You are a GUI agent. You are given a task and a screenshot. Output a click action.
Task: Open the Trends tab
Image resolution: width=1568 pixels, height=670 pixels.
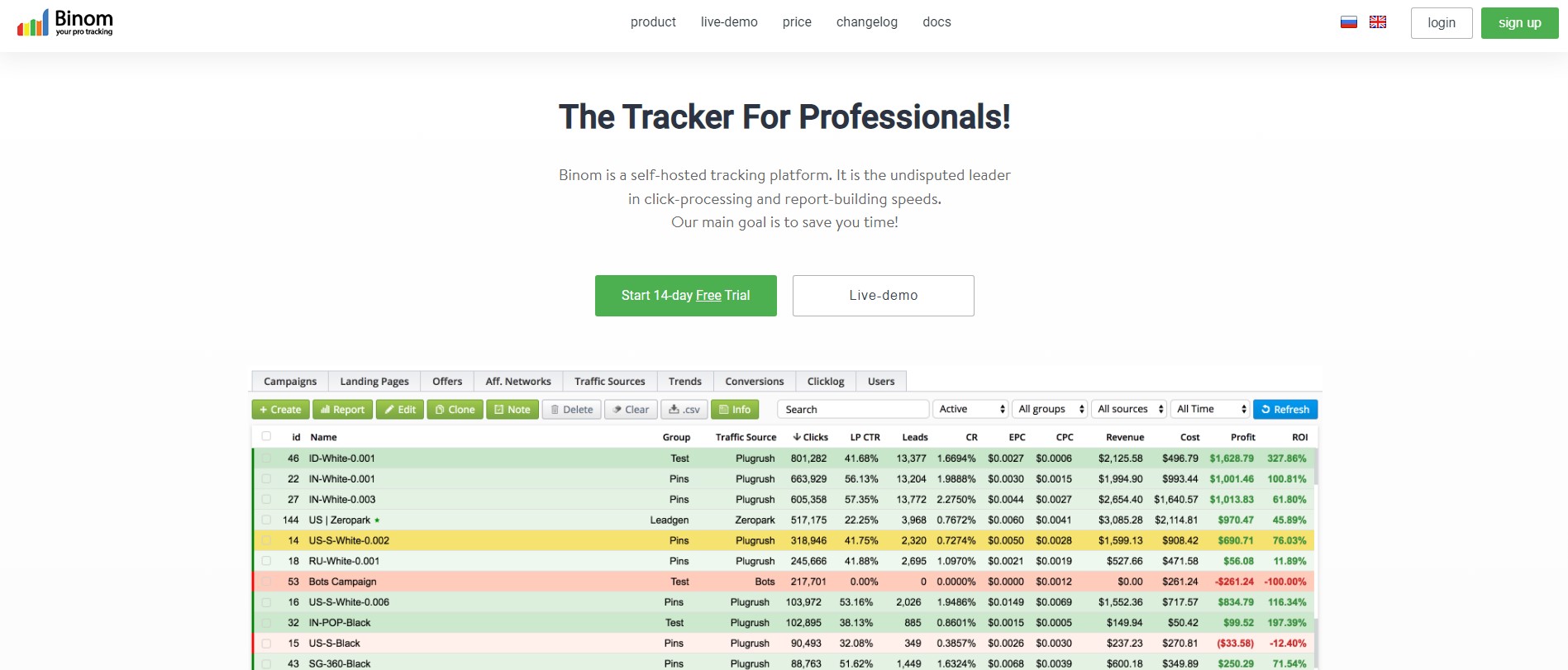tap(685, 381)
